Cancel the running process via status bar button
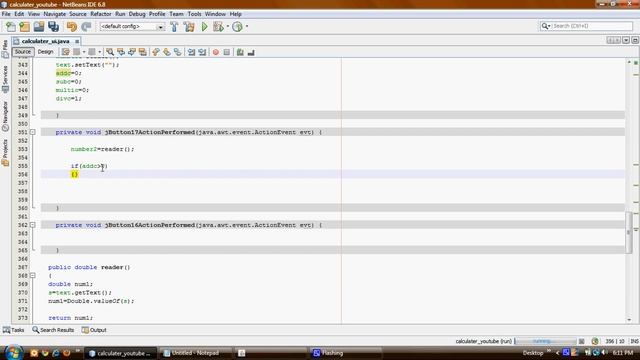Image resolution: width=640 pixels, height=360 pixels. (582, 341)
